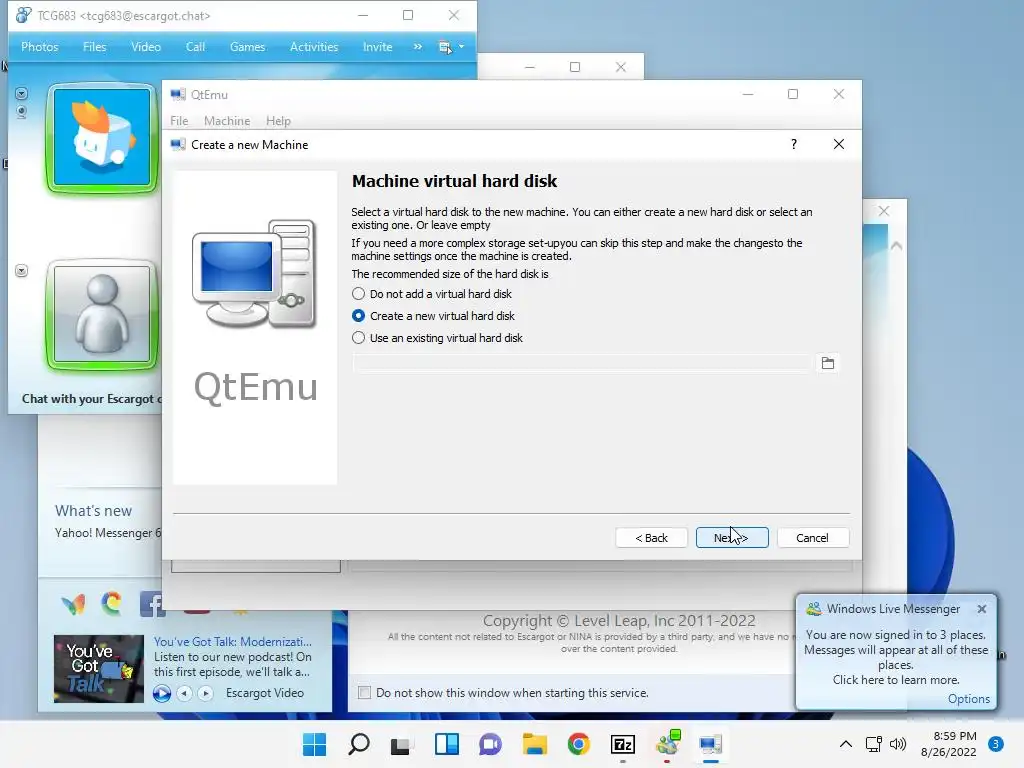Open the QtEmu File menu
Viewport: 1024px width, 768px height.
click(x=179, y=121)
